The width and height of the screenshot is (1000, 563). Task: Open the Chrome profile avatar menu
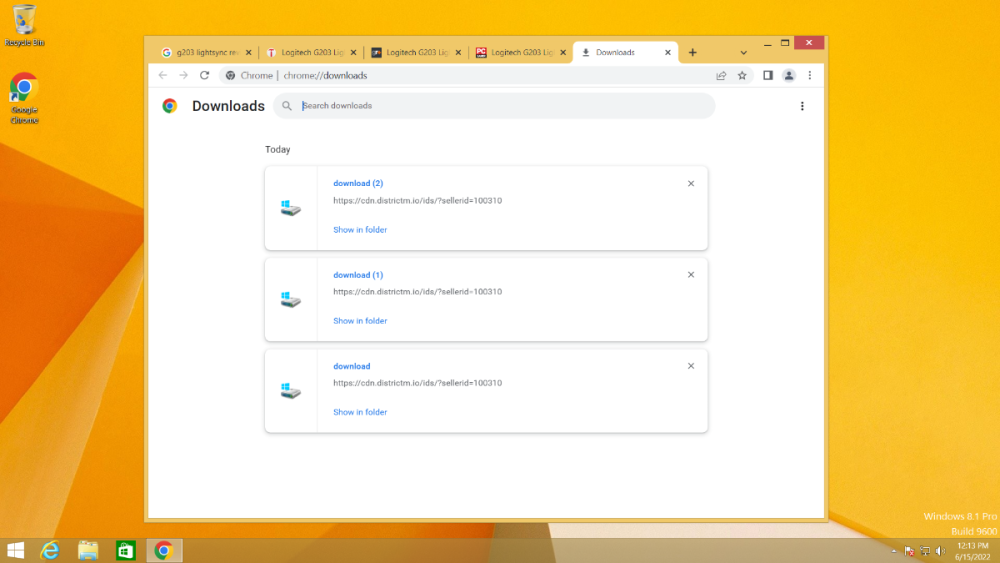789,75
